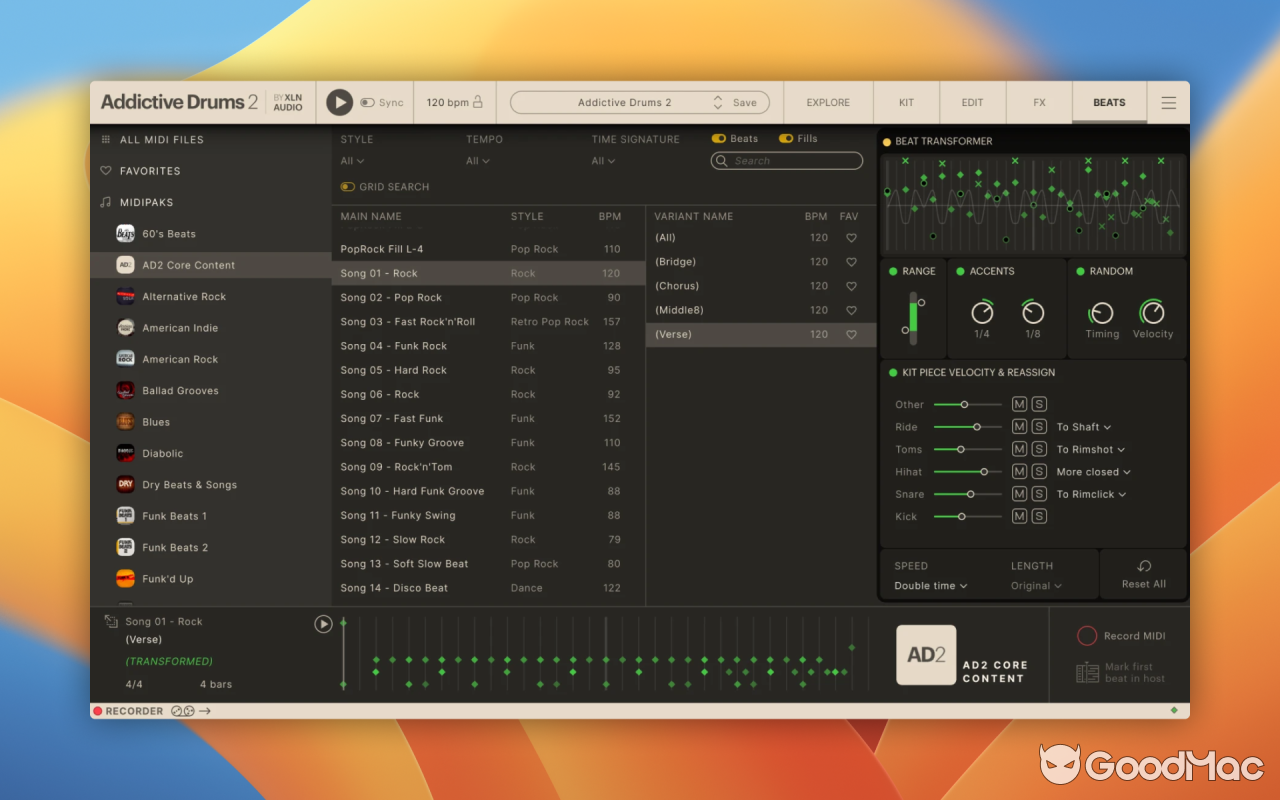Open the Speed Double time dropdown
Viewport: 1280px width, 800px height.
coord(931,586)
